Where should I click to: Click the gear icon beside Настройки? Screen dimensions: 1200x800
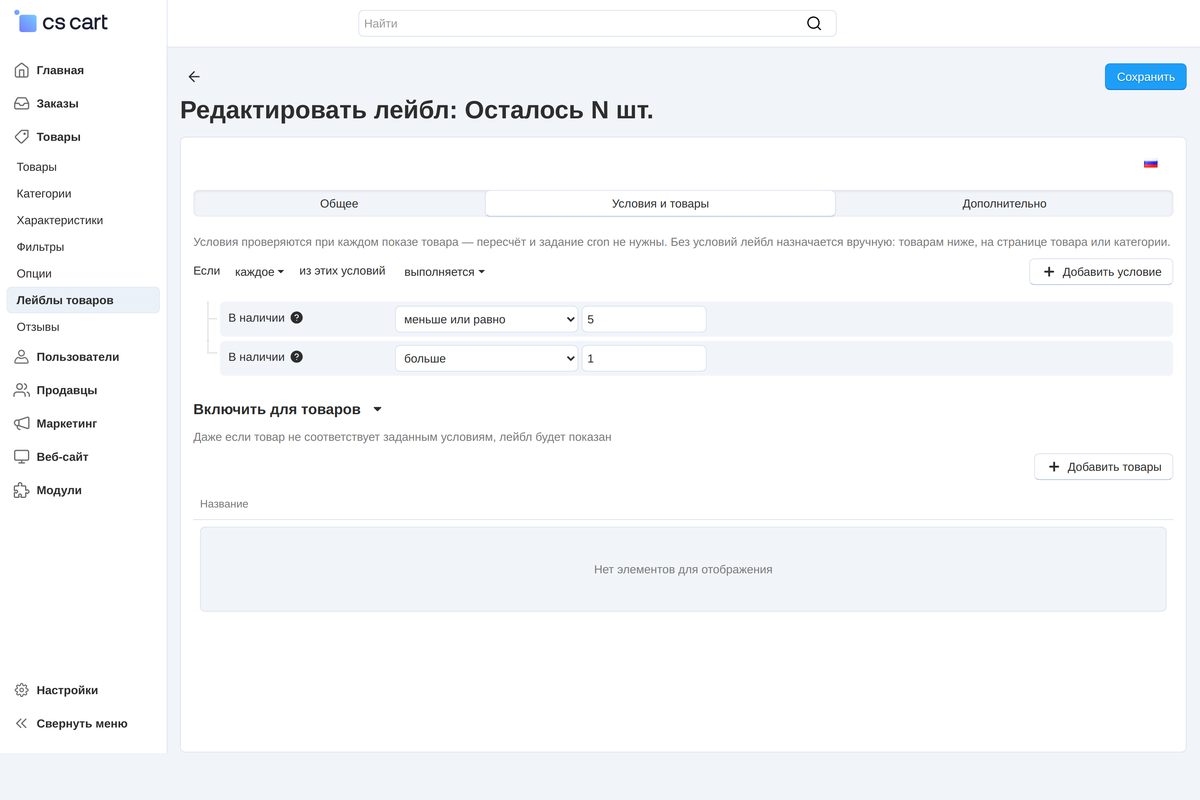click(x=22, y=690)
